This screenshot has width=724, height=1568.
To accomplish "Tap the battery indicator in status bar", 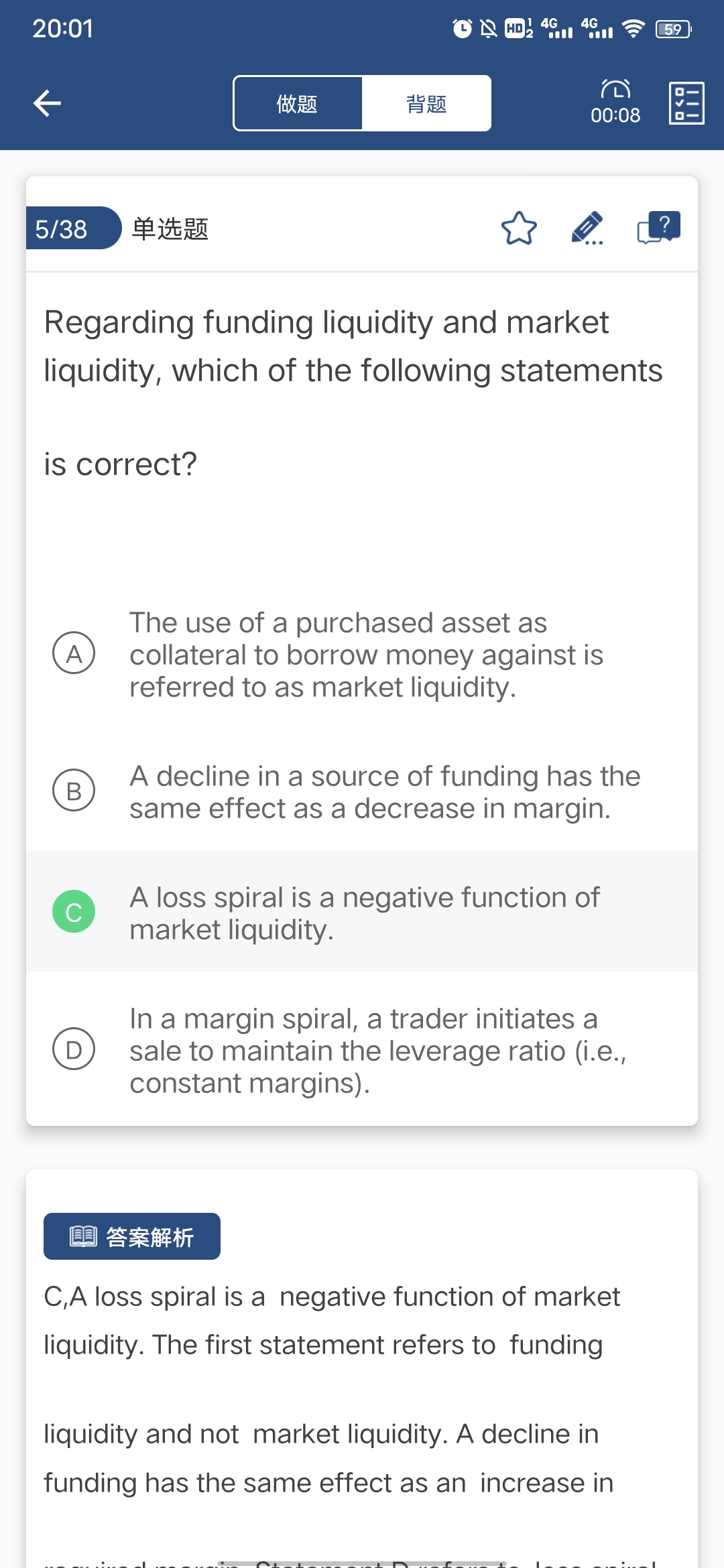I will [673, 29].
